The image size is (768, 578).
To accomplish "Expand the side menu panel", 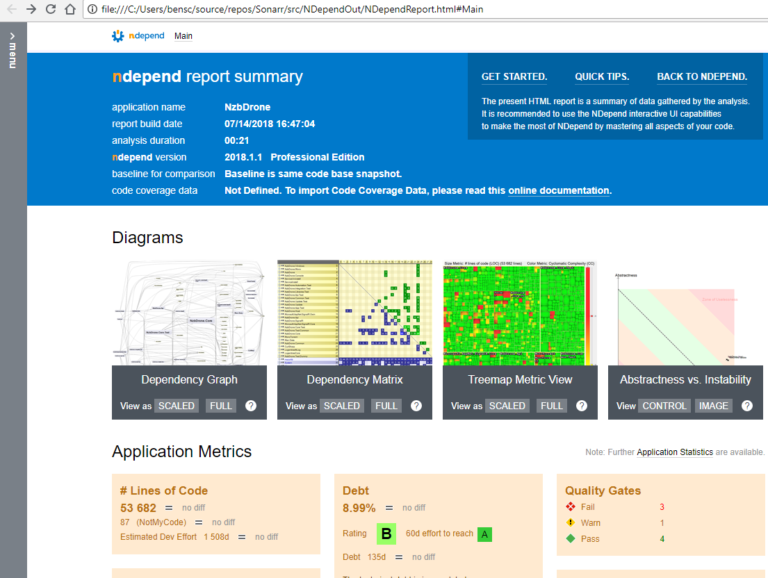I will pyautogui.click(x=13, y=50).
